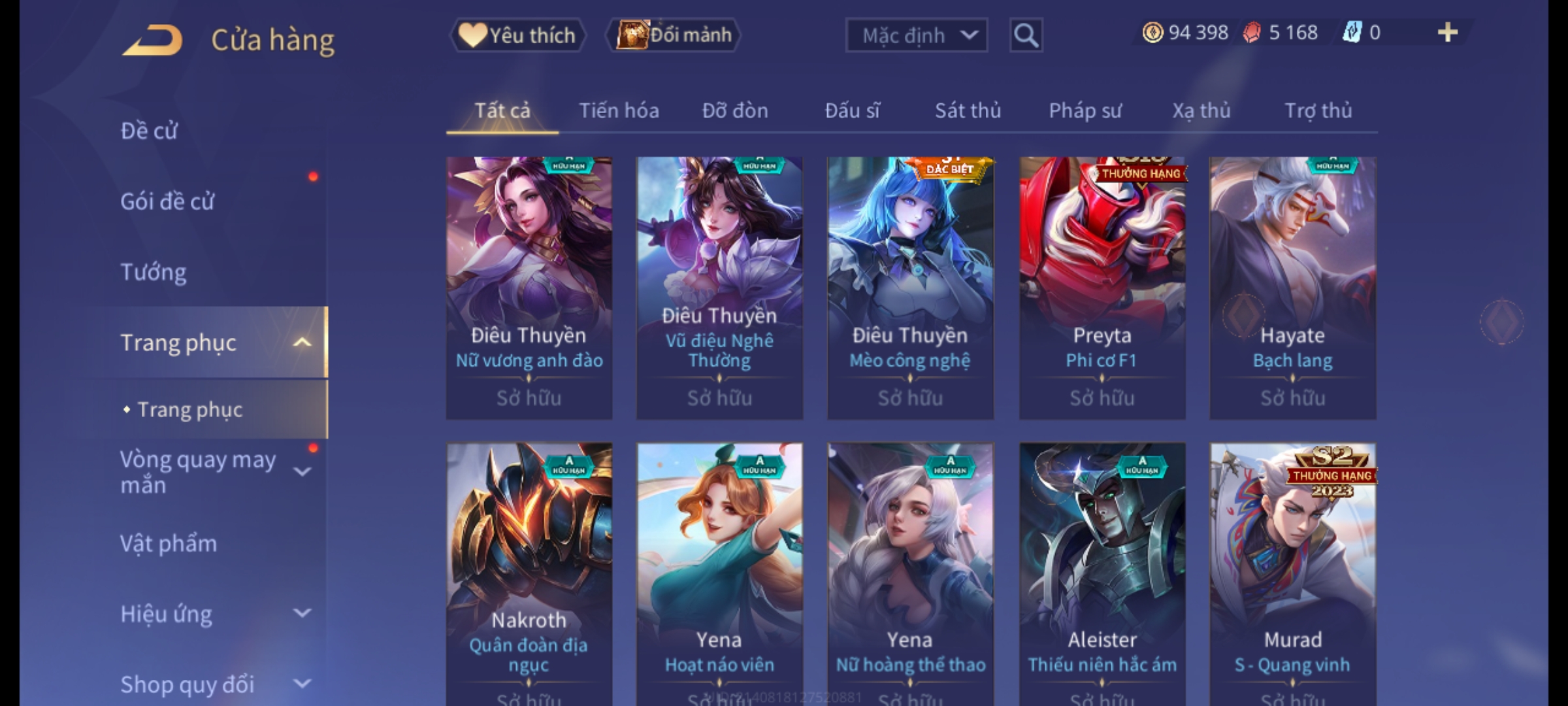Open Hayate Bạch lang skin card
Viewport: 1568px width, 706px height.
pyautogui.click(x=1293, y=288)
